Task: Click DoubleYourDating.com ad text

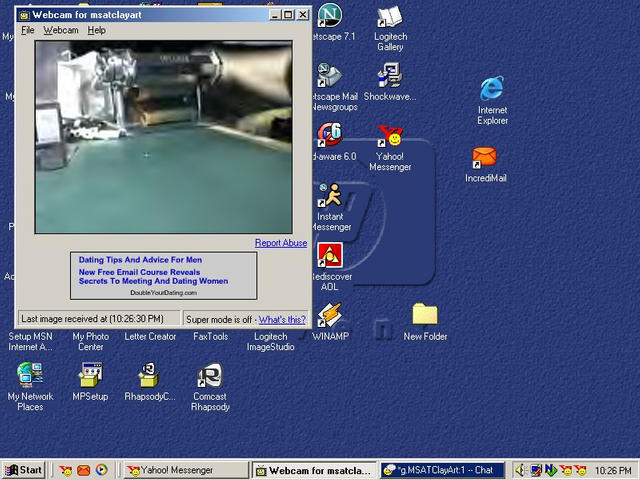Action: tap(163, 293)
